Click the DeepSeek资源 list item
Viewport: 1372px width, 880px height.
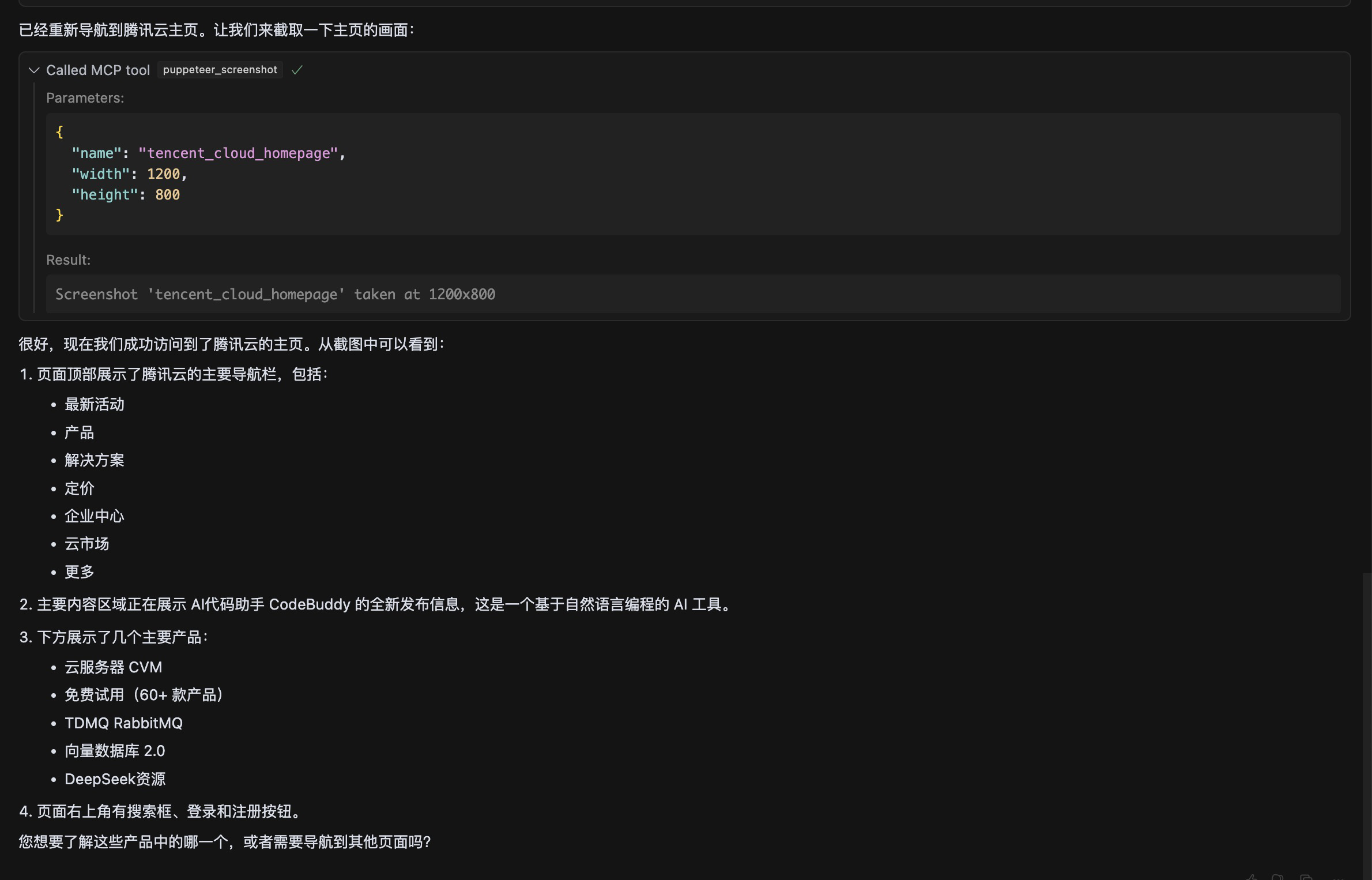point(115,779)
